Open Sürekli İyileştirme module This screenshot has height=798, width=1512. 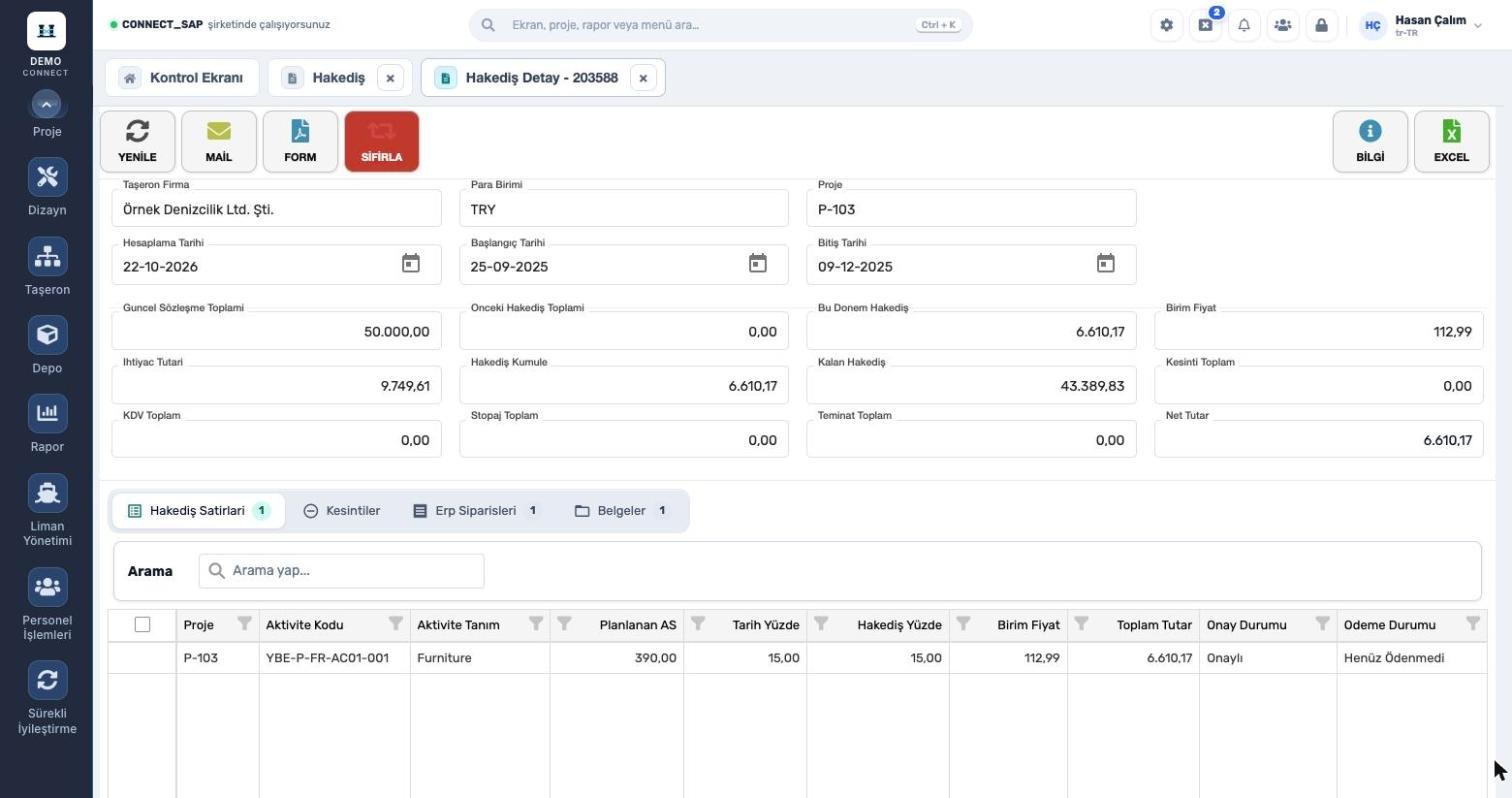point(47,698)
